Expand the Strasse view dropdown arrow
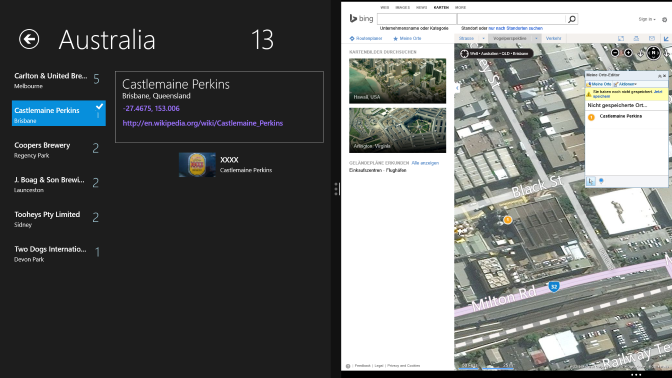The width and height of the screenshot is (672, 378). tap(483, 39)
